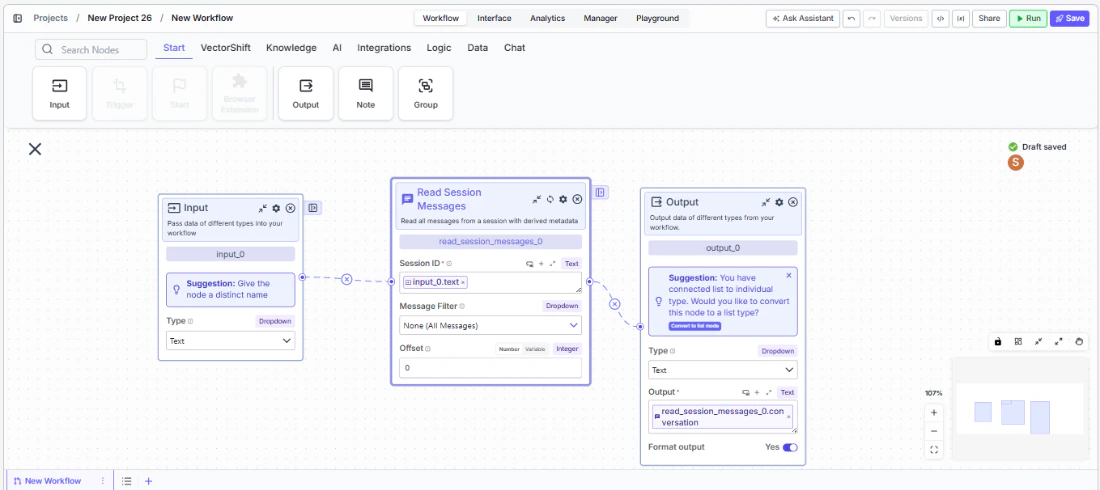Screen dimensions: 1100x490
Task: Open side panel icon next to Input node
Action: pos(314,208)
